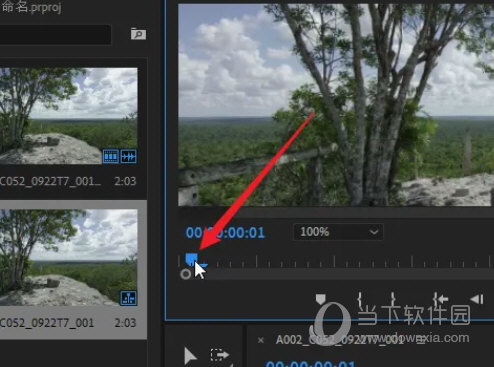Click video usage badge on first thumbnail

tap(111, 156)
